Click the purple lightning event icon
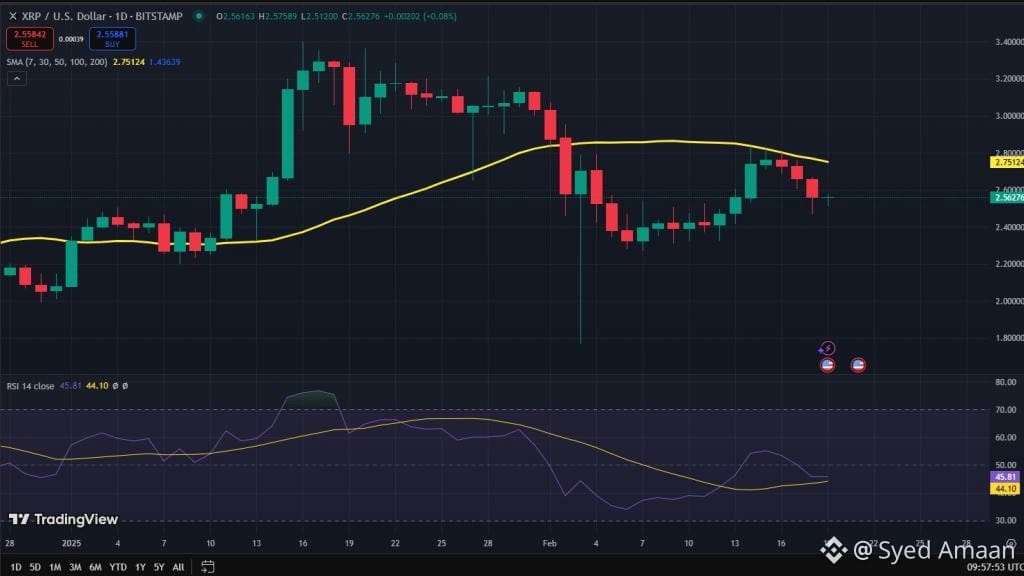1024x576 pixels. (827, 348)
